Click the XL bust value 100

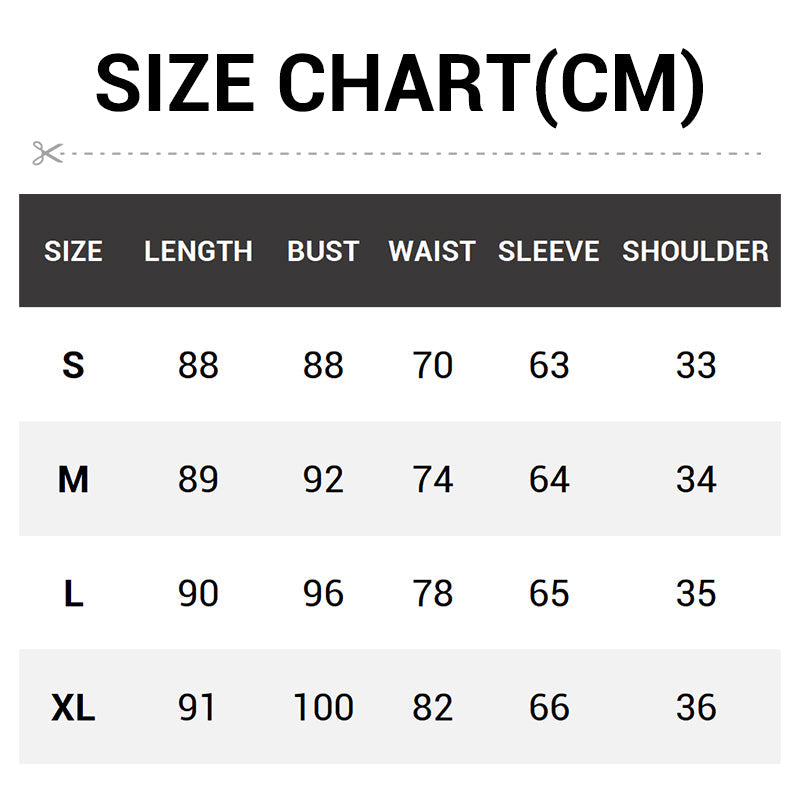pos(323,708)
